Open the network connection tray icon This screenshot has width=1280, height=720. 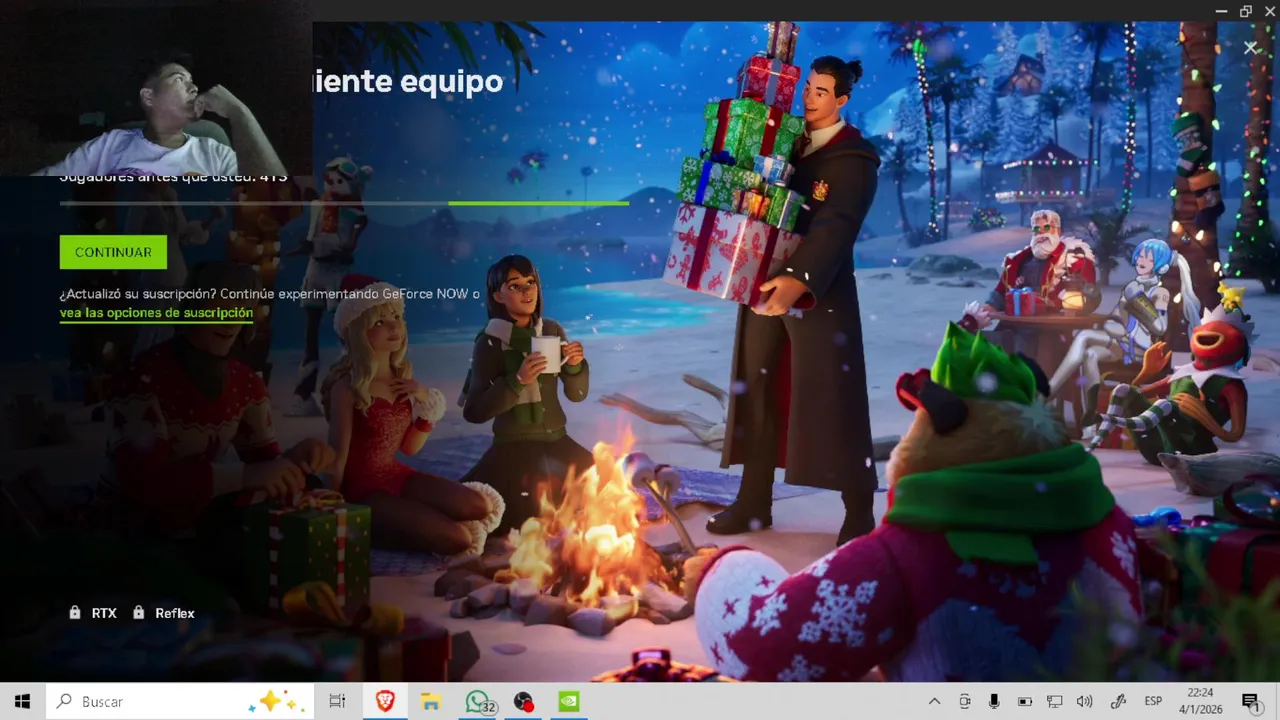(x=1054, y=702)
